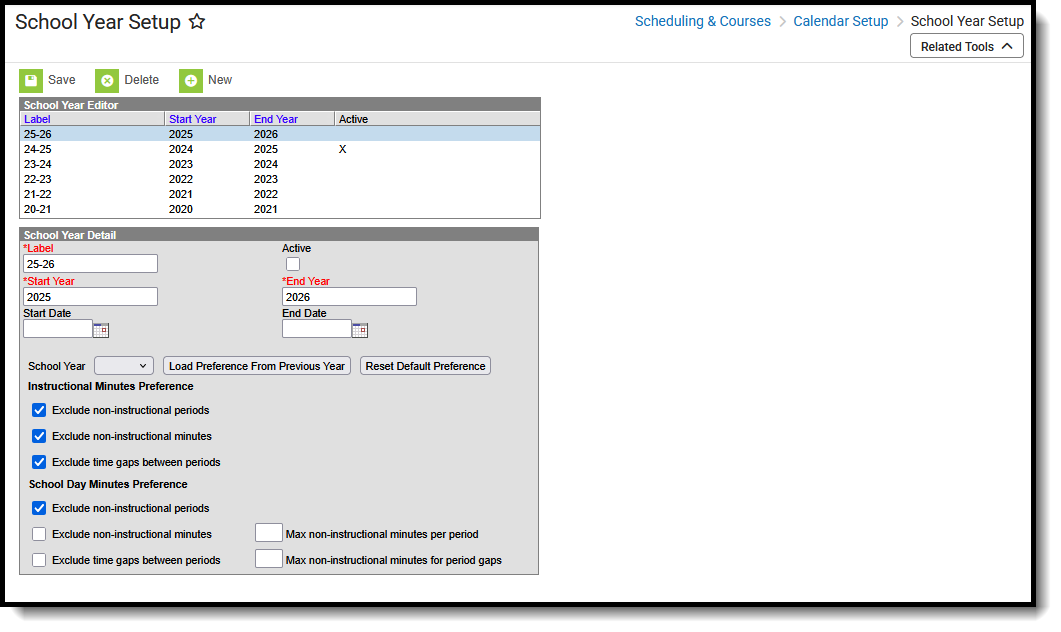
Task: Sort editor by Label column
Action: [37, 119]
